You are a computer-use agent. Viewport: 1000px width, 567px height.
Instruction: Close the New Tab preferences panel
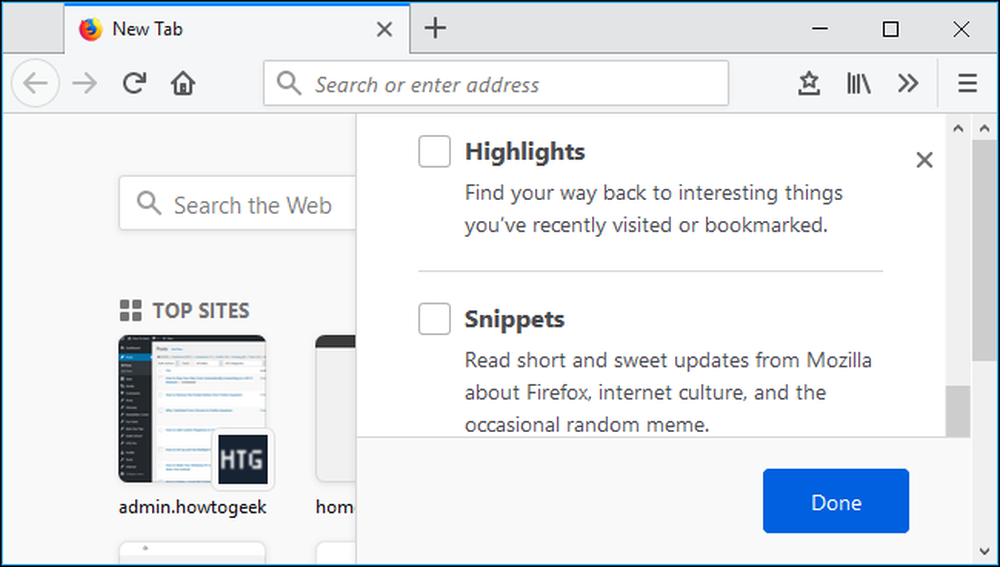[924, 160]
